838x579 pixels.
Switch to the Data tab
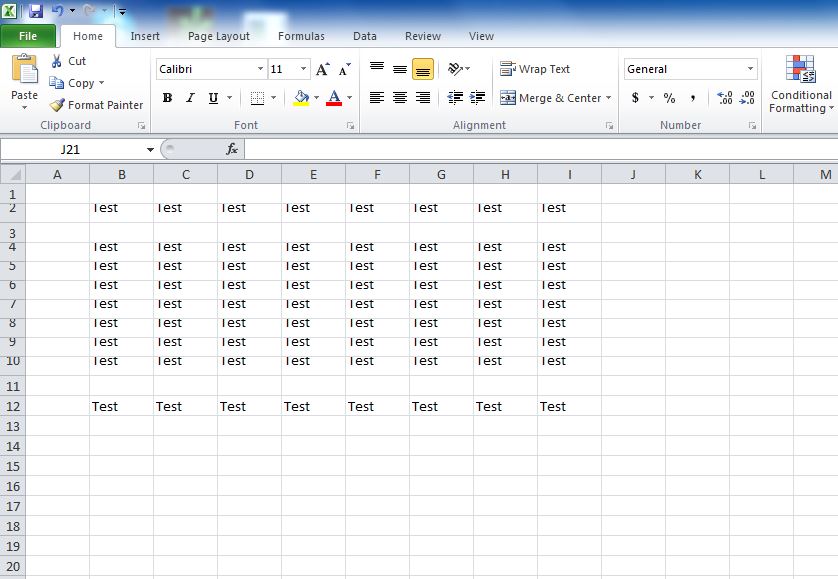364,36
